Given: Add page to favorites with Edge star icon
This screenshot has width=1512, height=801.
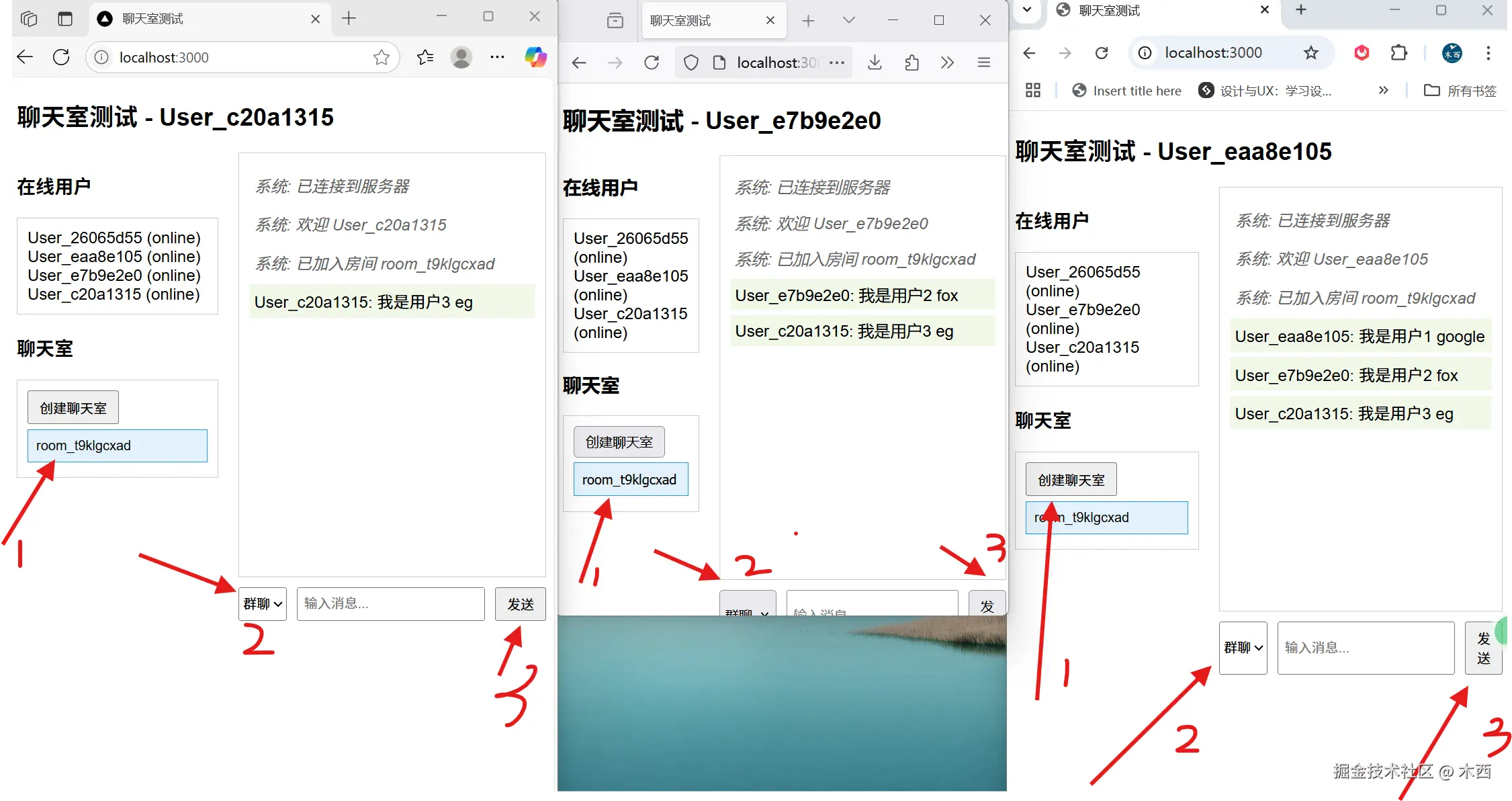Looking at the screenshot, I should (x=382, y=57).
